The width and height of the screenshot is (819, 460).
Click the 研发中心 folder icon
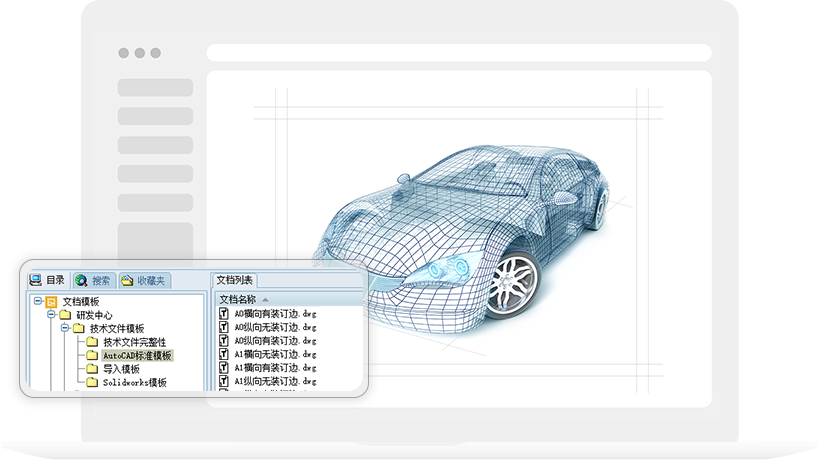(65, 315)
